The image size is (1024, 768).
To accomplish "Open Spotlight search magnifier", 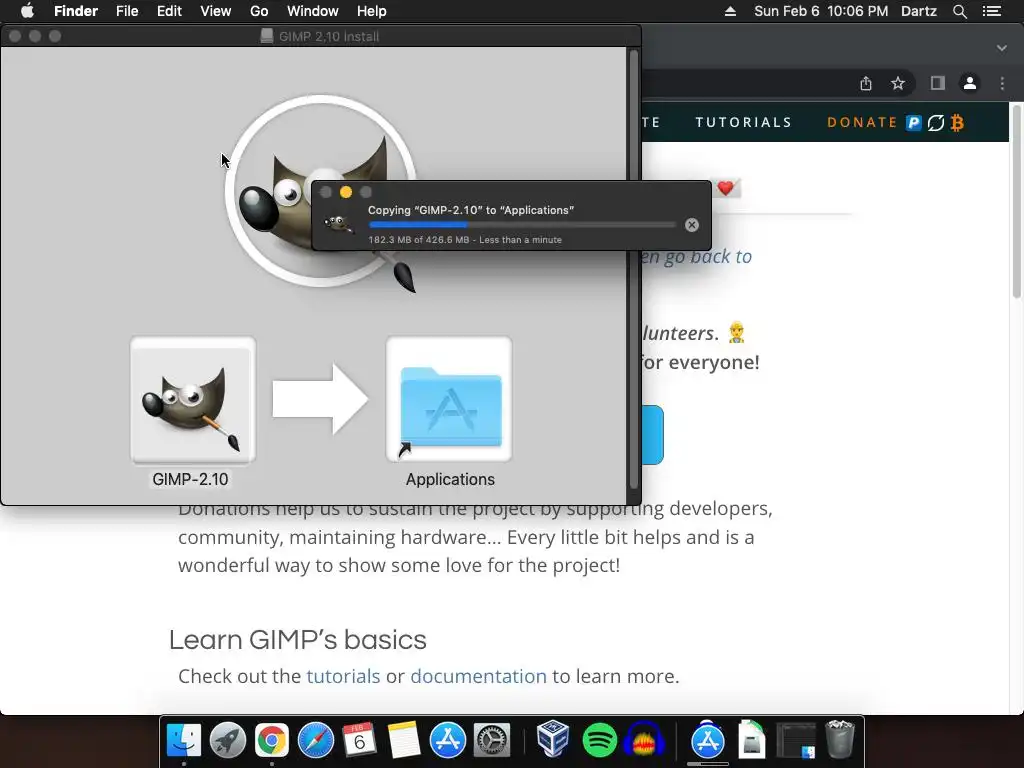I will point(959,11).
